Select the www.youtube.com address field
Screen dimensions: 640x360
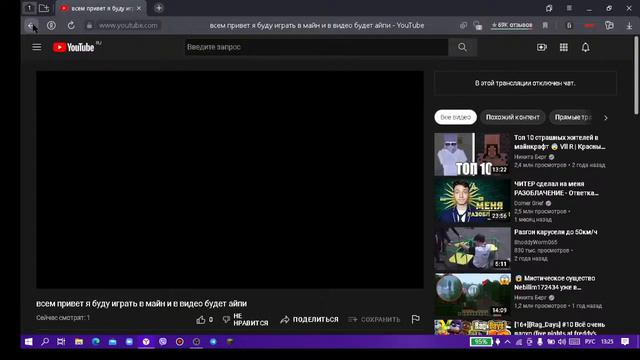click(128, 25)
